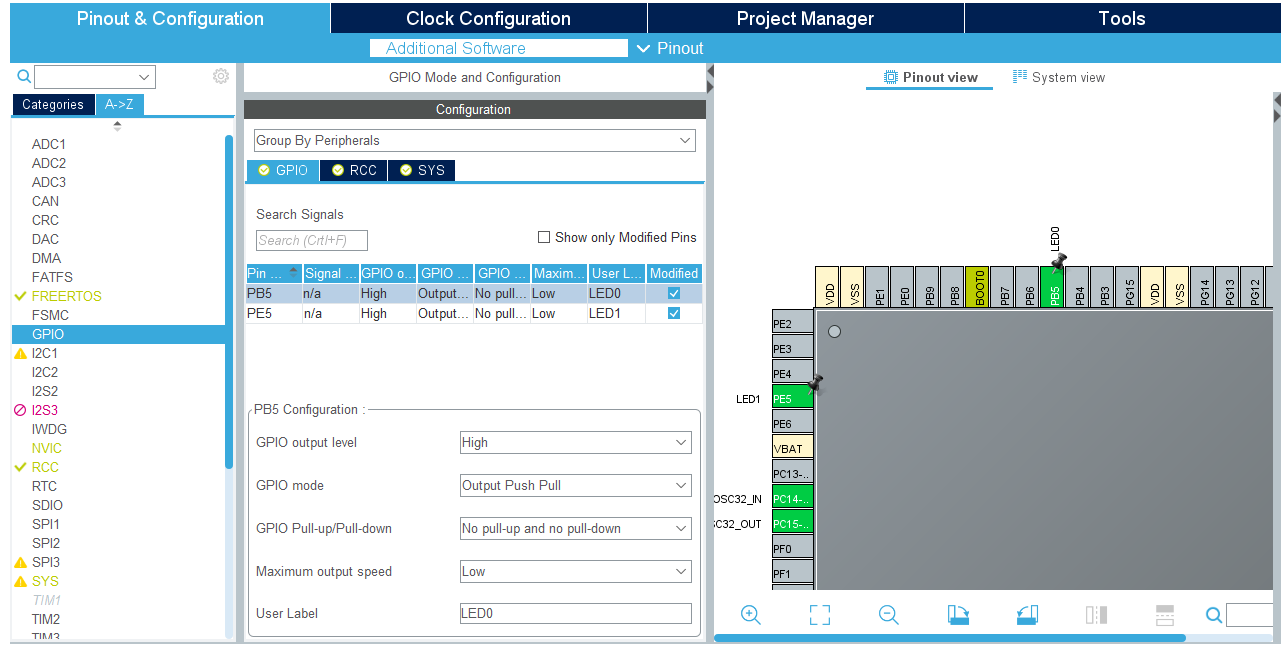Viewport: 1287px width, 649px height.
Task: Switch to System view tab
Action: click(1059, 77)
